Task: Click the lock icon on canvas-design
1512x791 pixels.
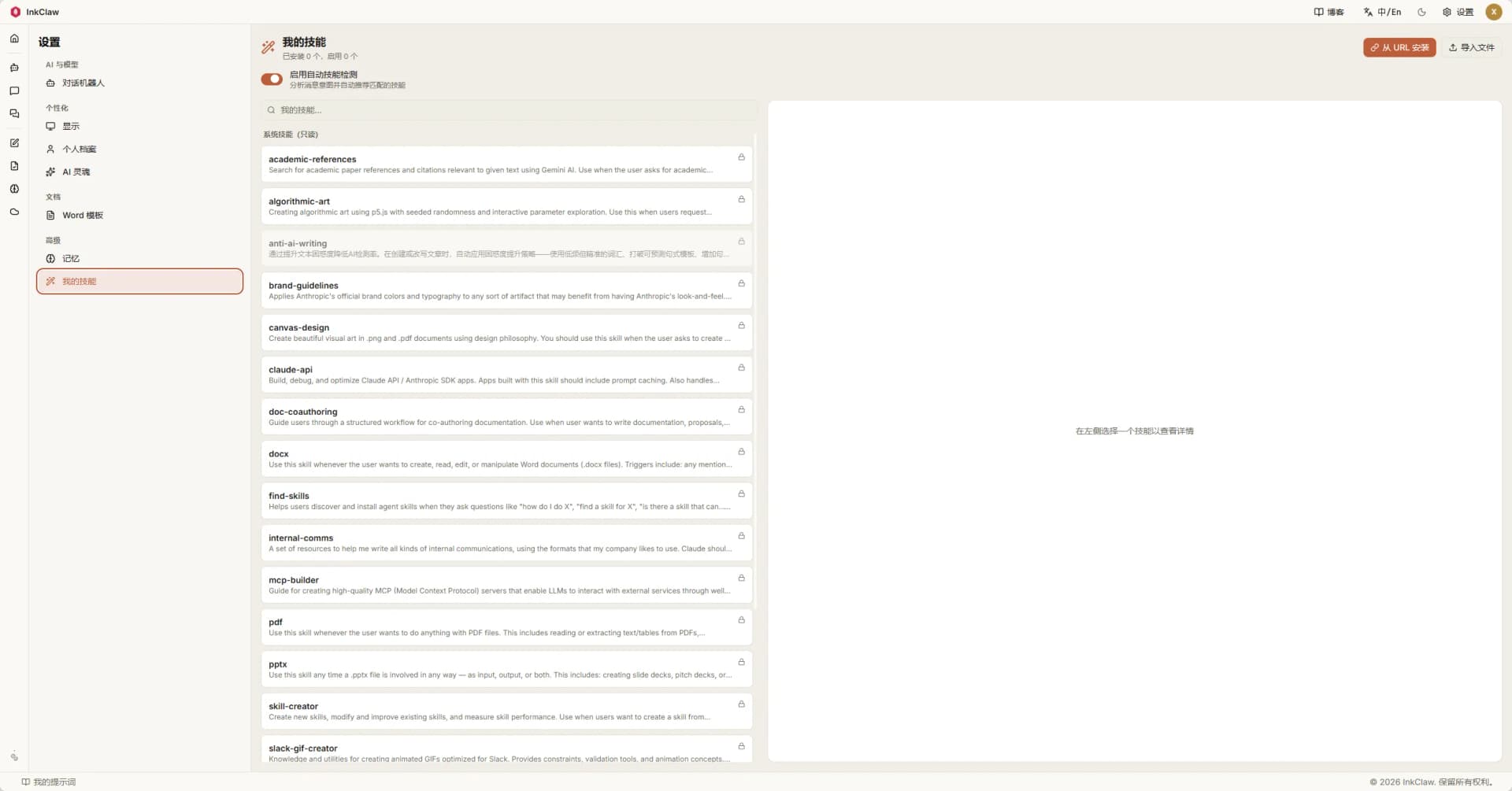Action: pyautogui.click(x=741, y=326)
